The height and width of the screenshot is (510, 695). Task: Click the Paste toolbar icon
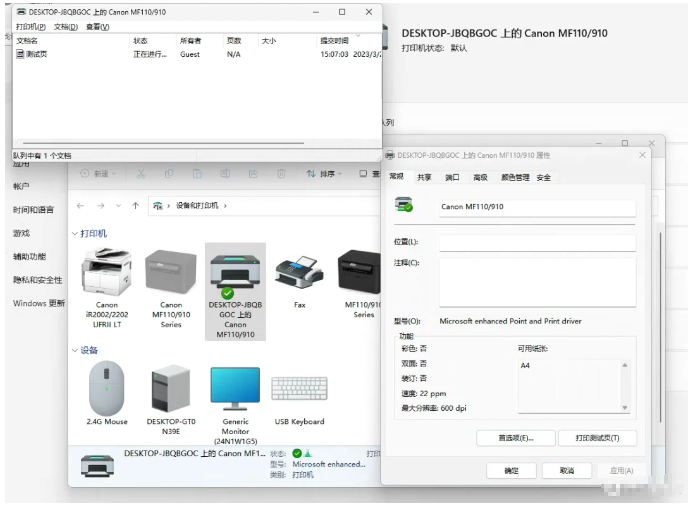tap(197, 174)
